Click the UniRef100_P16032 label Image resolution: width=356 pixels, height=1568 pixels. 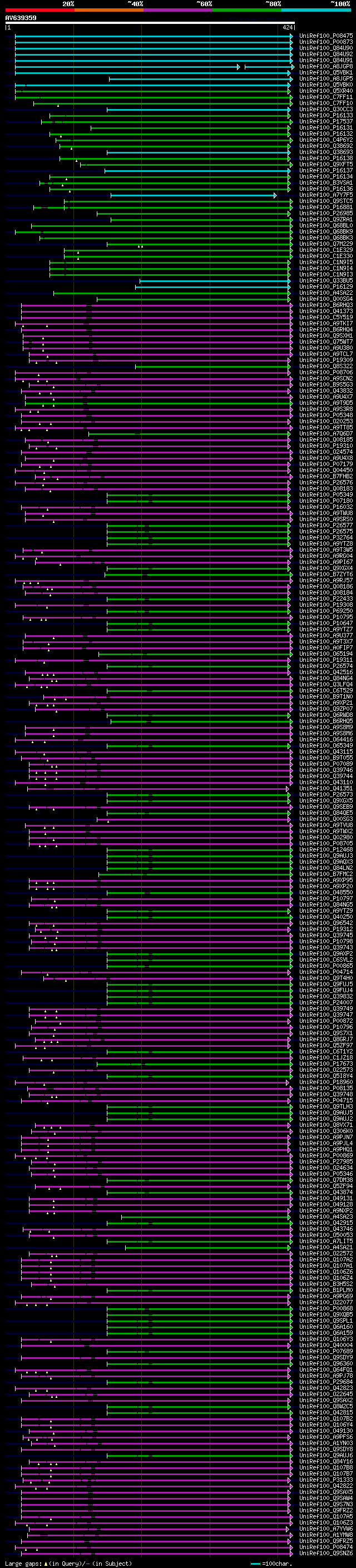325,507
